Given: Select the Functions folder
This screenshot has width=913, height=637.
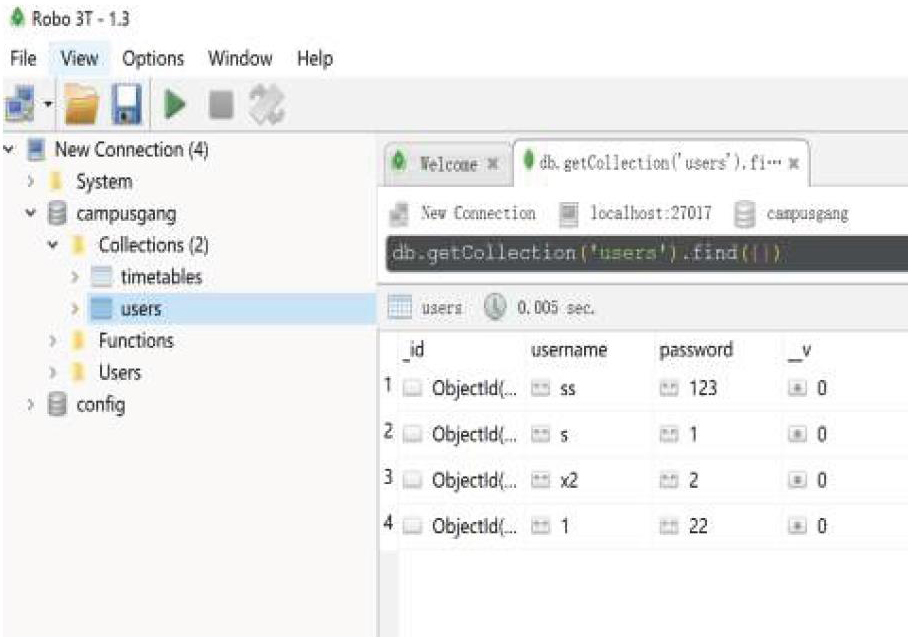Looking at the screenshot, I should click(136, 340).
